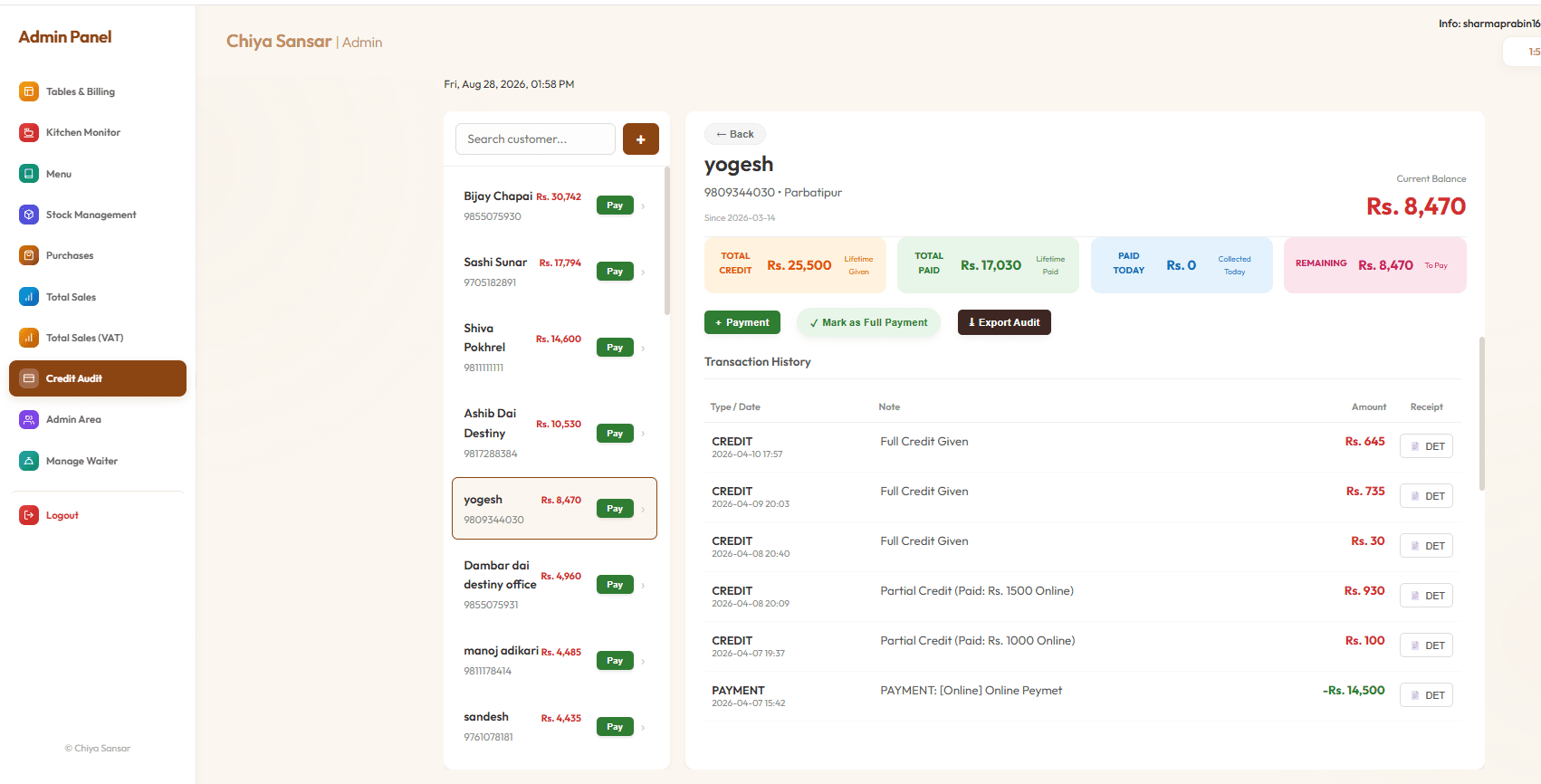1541x784 pixels.
Task: Click Total Sales (VAT) chart icon
Action: 29,338
